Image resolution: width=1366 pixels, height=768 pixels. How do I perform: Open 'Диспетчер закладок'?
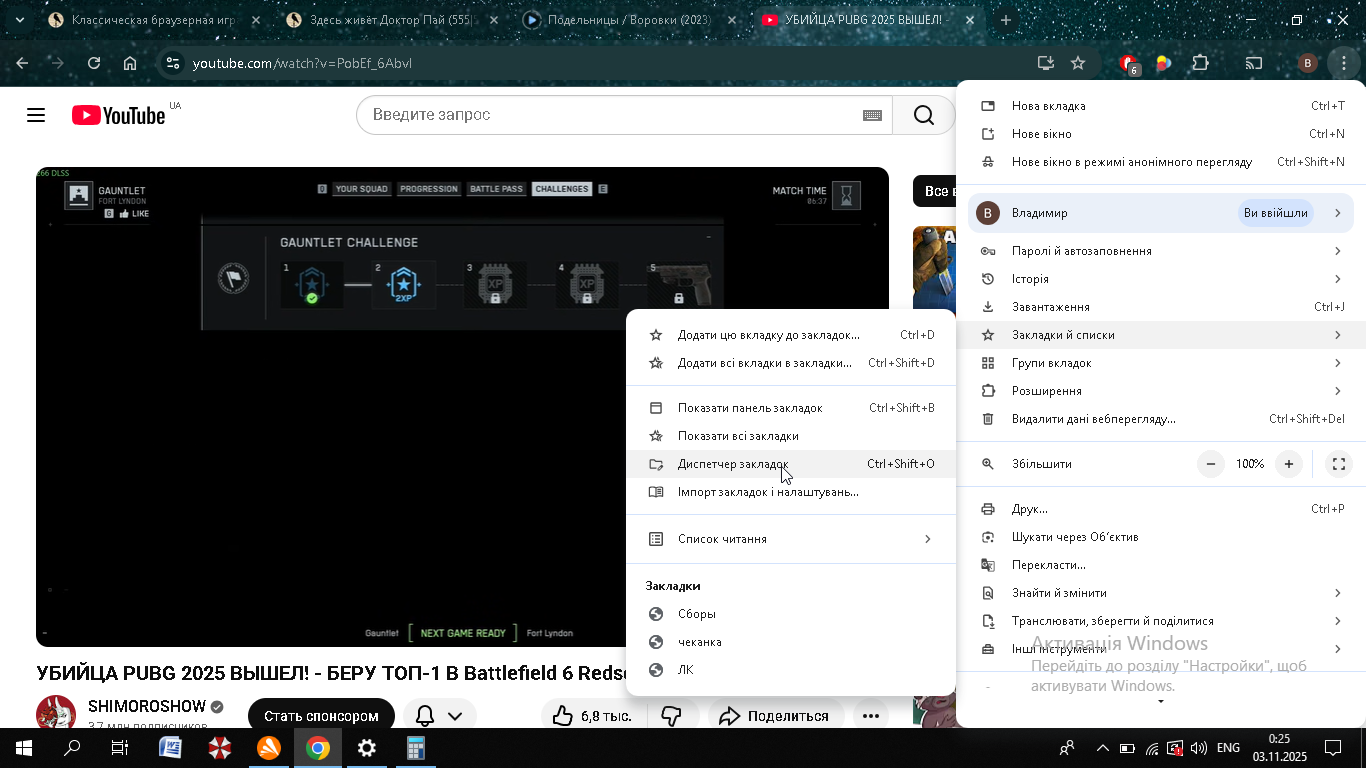(791, 464)
